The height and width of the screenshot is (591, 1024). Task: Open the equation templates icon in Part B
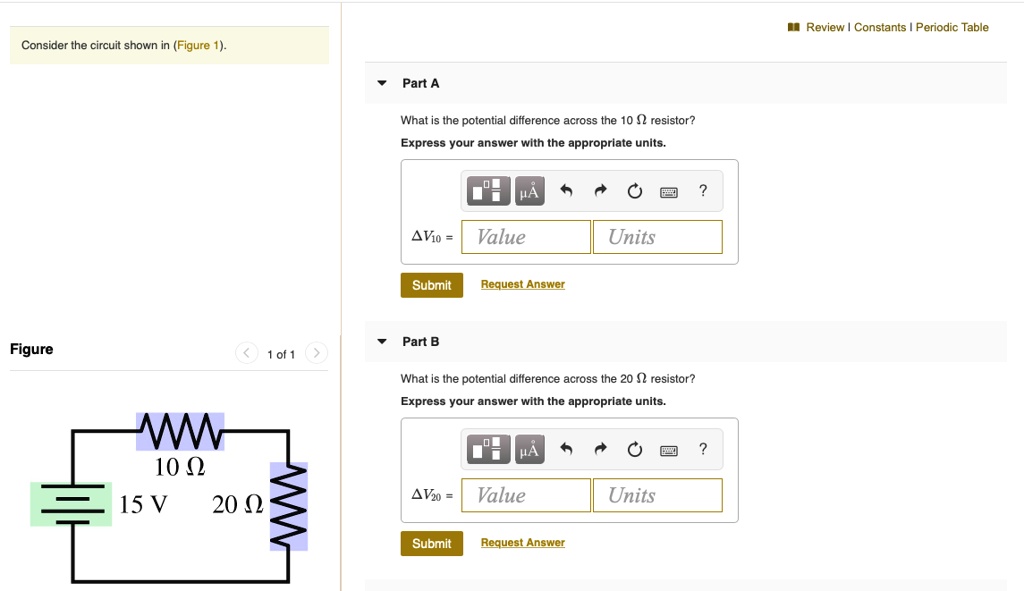487,448
